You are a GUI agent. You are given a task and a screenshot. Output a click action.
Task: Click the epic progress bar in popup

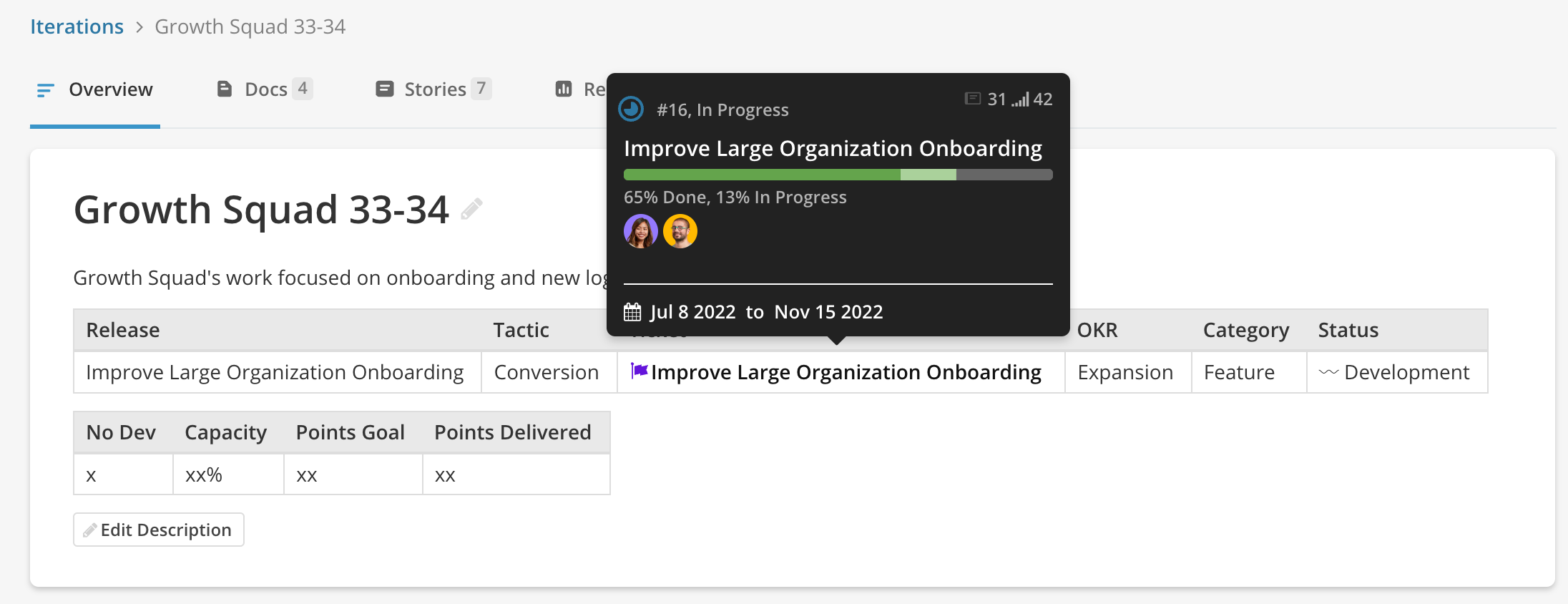[838, 175]
